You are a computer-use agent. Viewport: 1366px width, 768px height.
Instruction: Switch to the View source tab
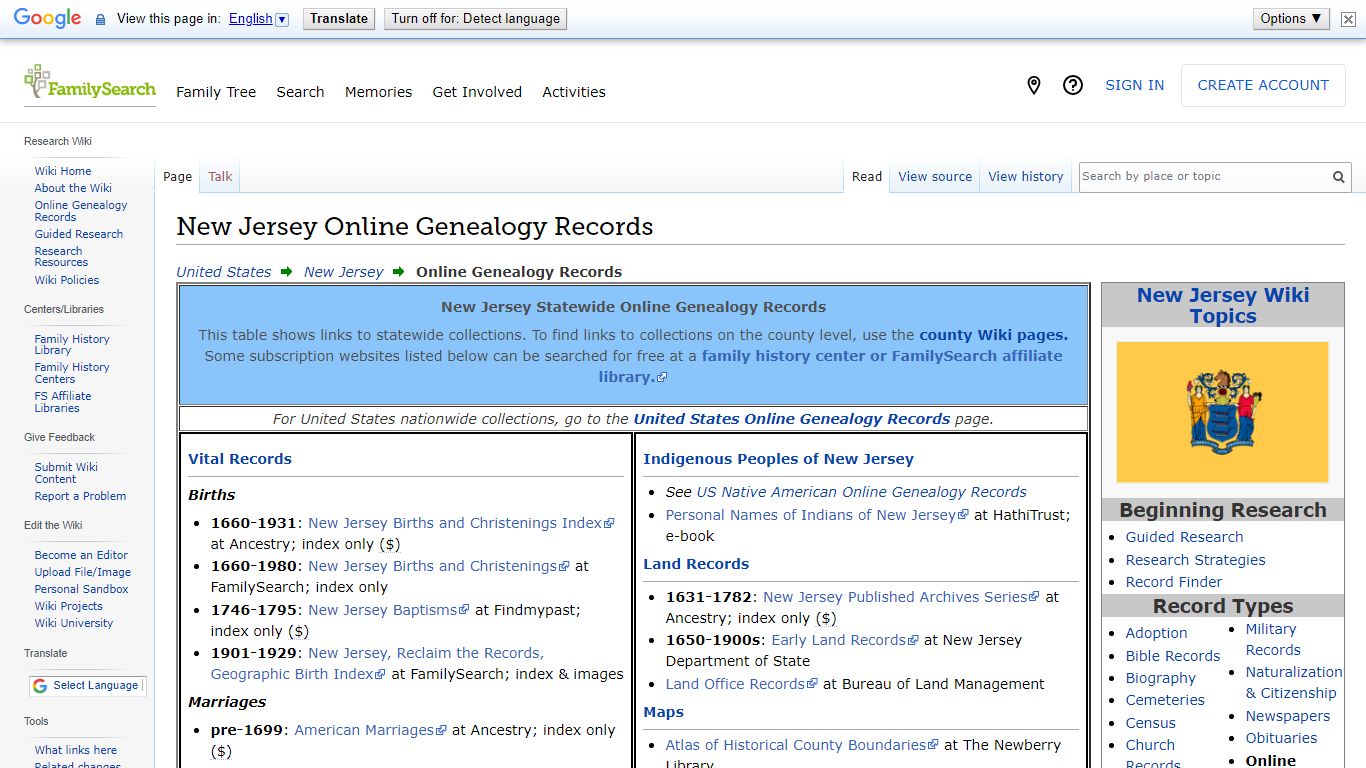point(935,177)
